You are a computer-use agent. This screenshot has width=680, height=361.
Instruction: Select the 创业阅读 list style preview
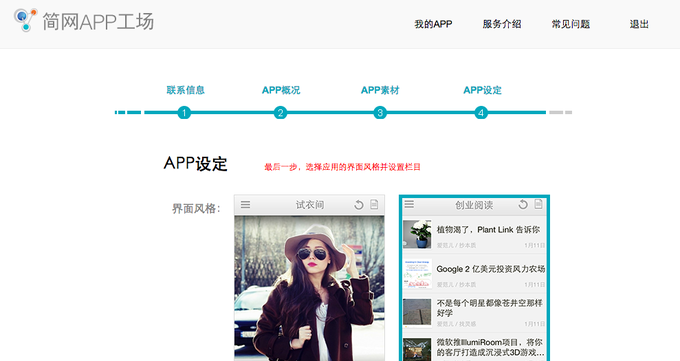[474, 278]
